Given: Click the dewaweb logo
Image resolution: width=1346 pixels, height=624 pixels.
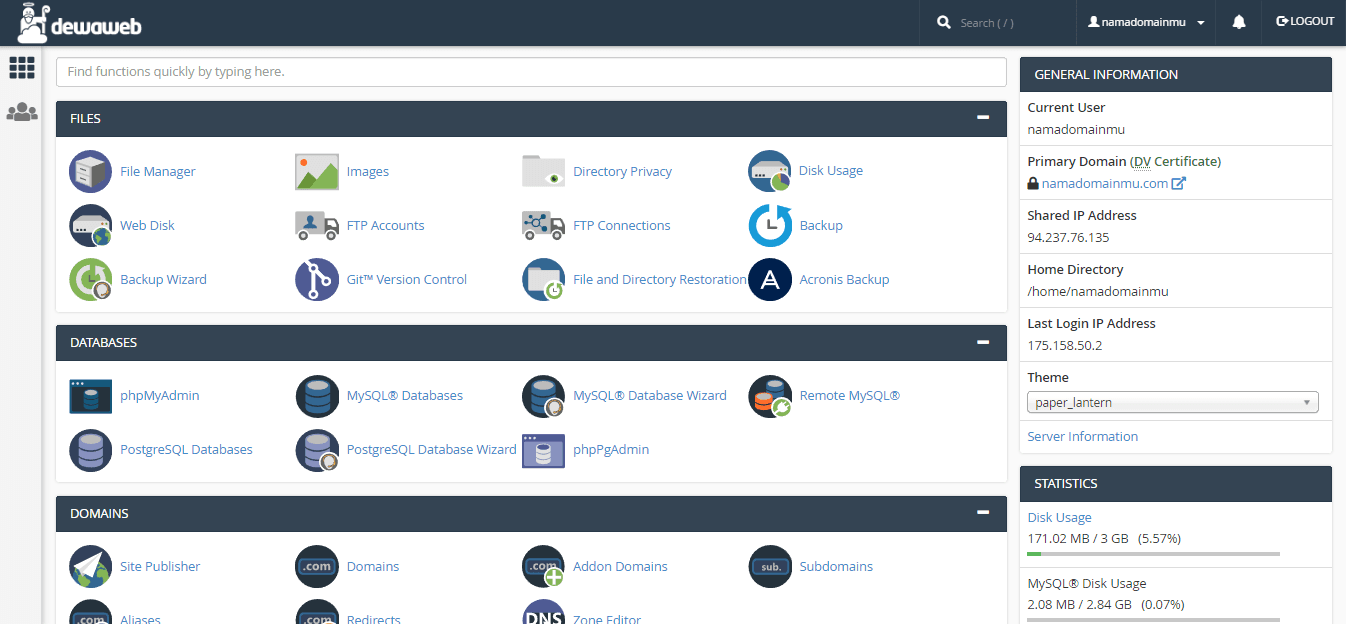Looking at the screenshot, I should click(80, 23).
